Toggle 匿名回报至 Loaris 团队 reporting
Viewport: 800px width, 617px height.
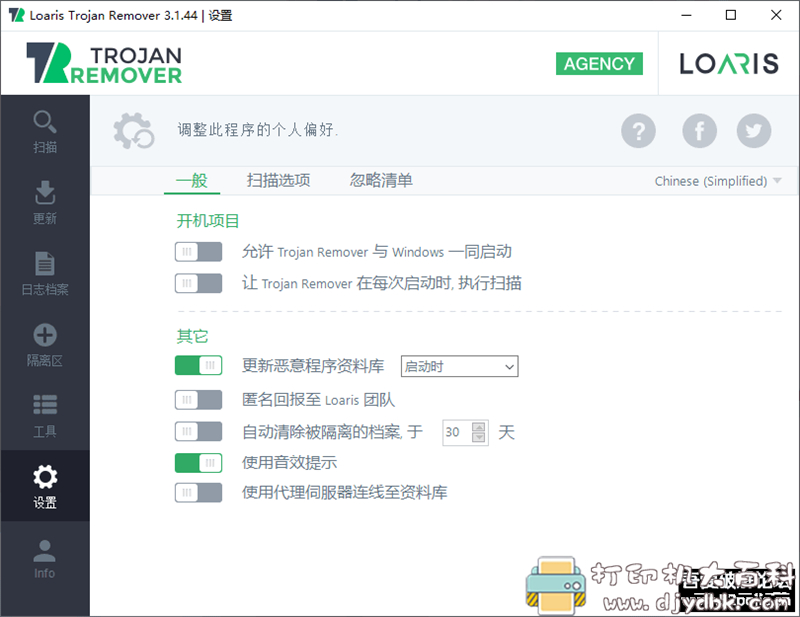(x=198, y=400)
